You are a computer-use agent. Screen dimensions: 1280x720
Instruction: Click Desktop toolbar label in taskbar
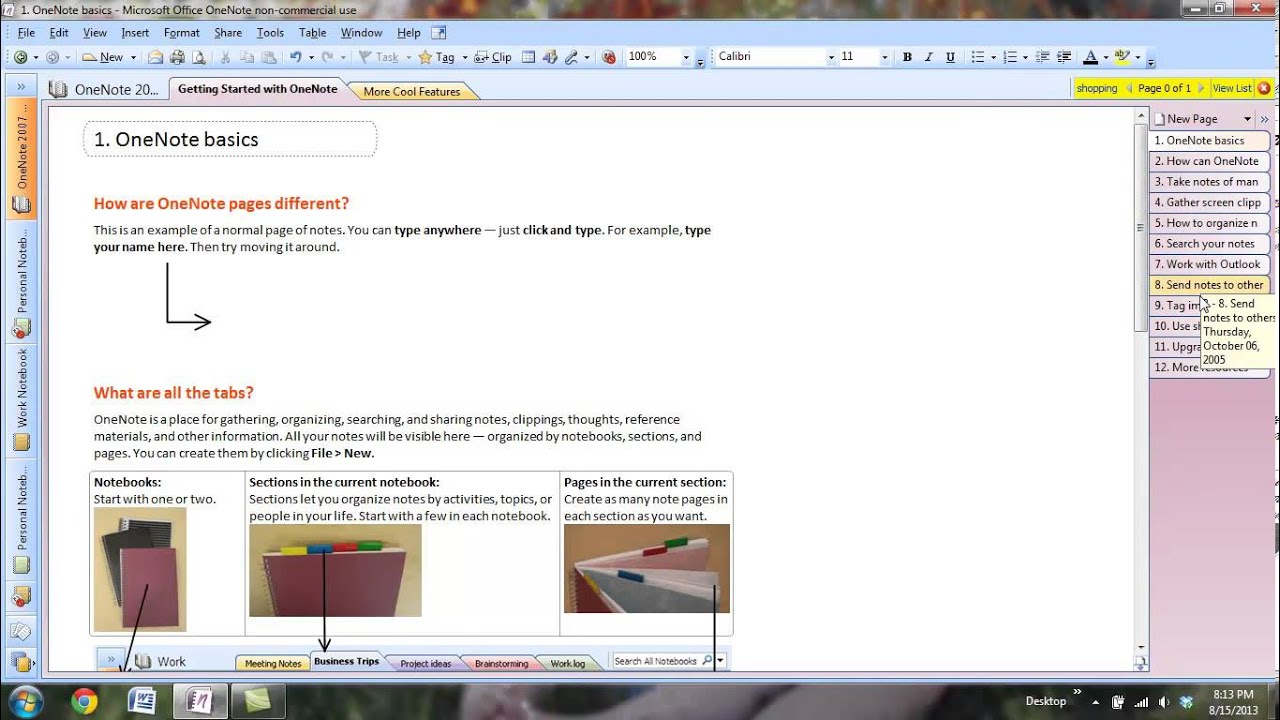(1046, 701)
